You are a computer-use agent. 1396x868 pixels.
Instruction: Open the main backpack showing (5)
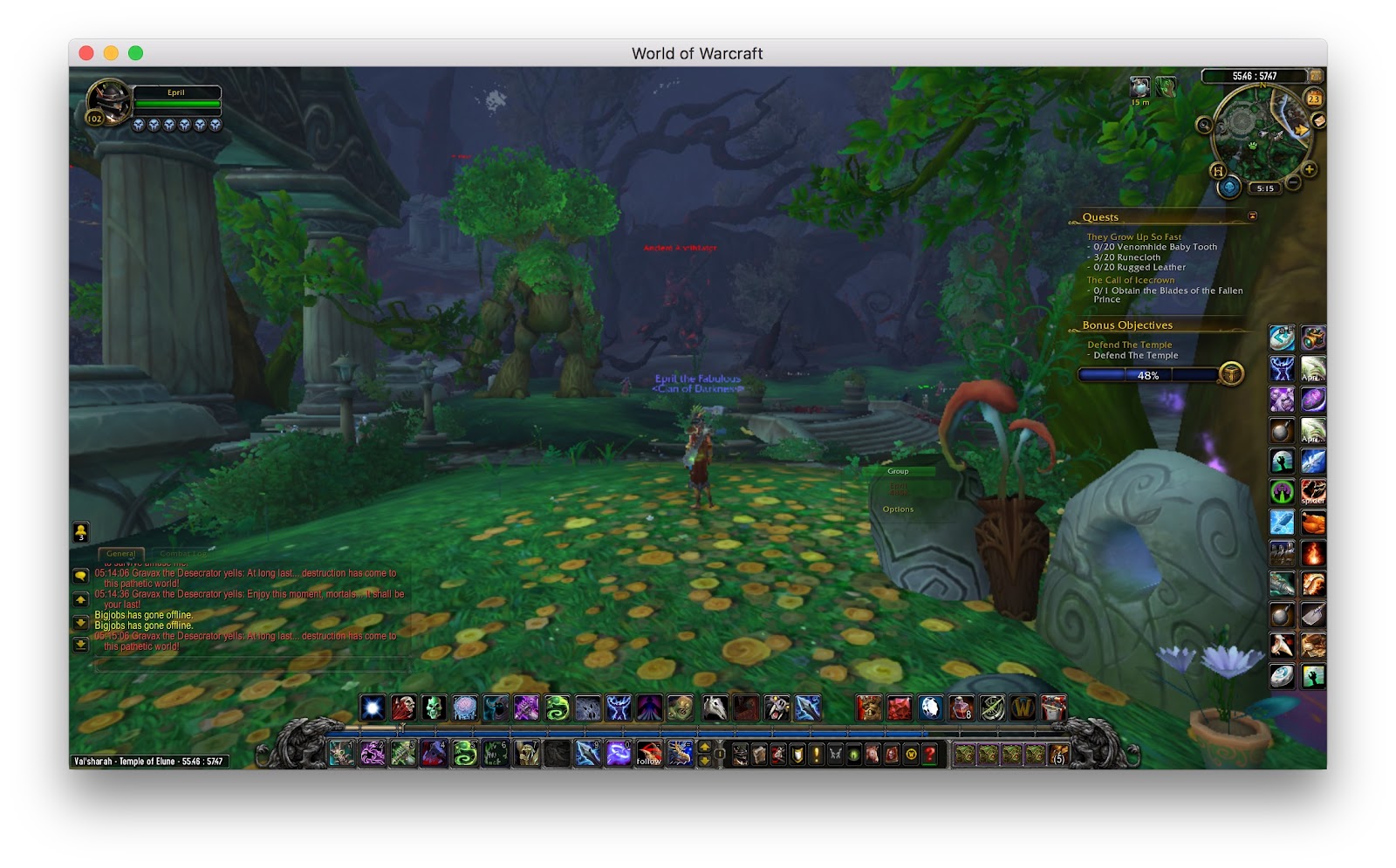coord(1058,754)
